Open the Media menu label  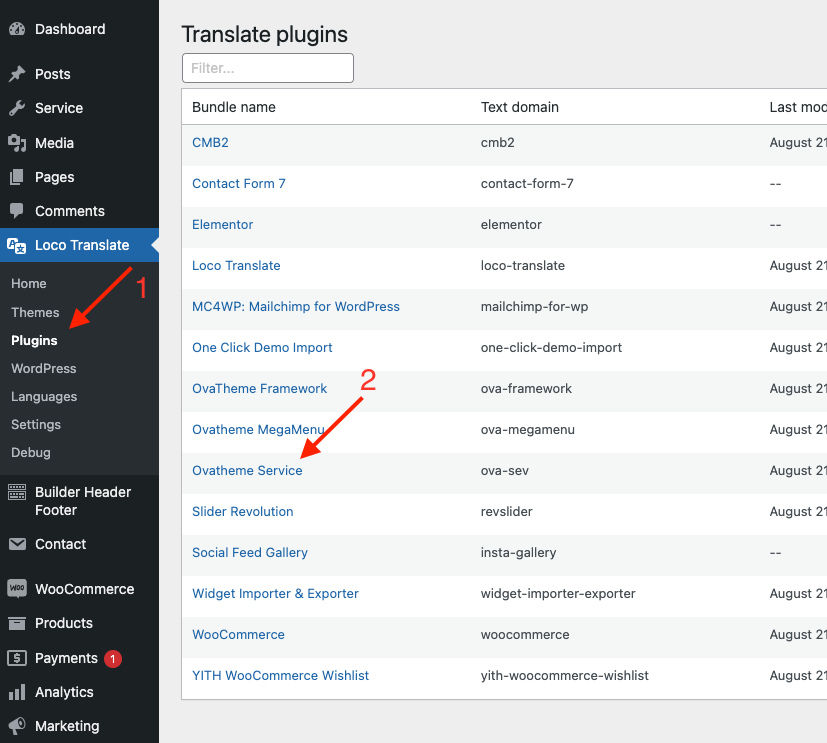[54, 143]
